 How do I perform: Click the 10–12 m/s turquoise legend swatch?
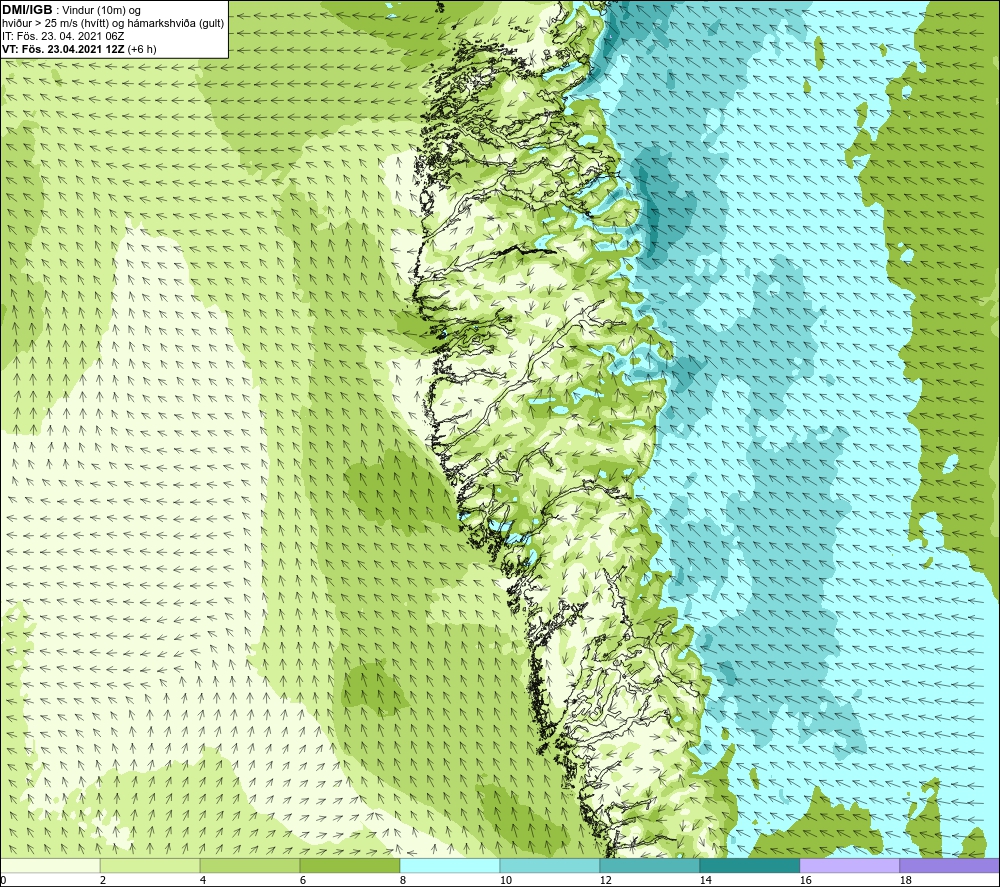click(x=550, y=865)
